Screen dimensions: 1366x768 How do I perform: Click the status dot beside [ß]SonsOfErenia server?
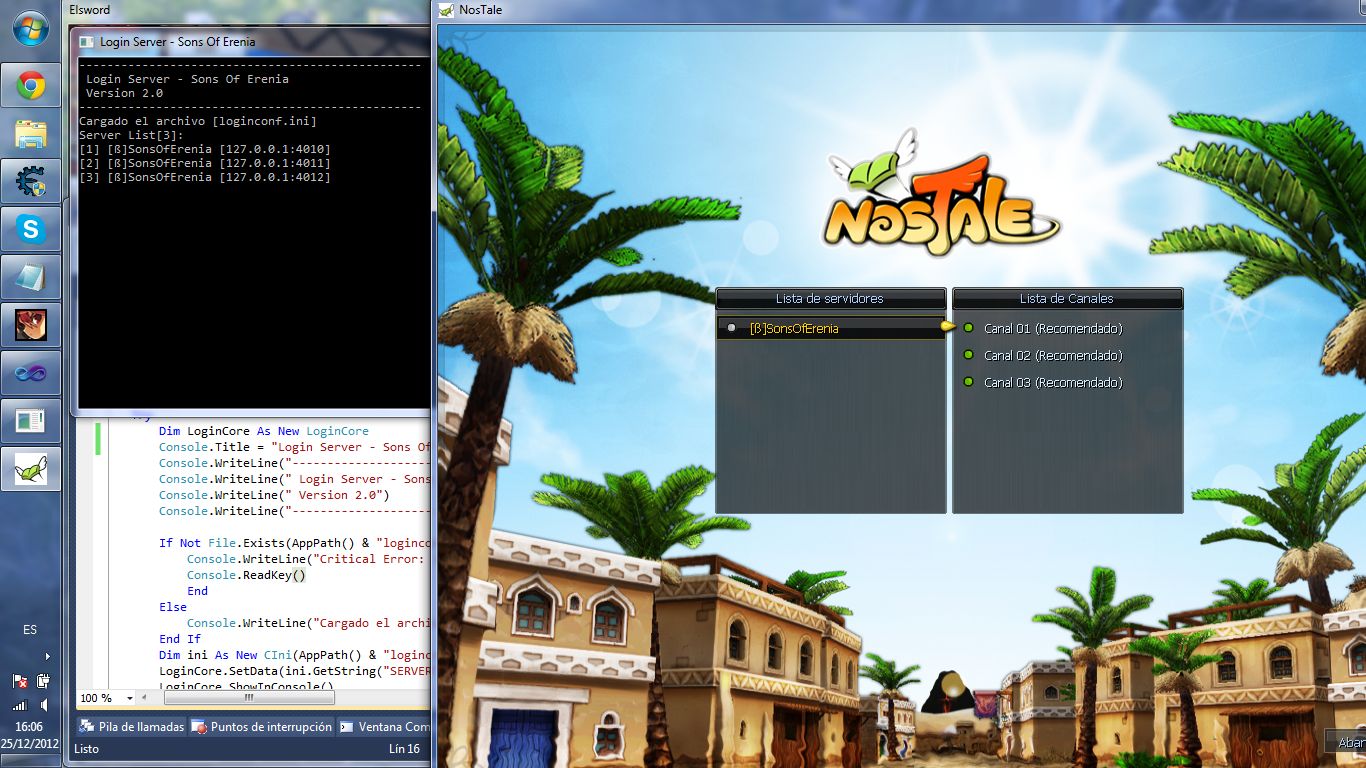732,328
